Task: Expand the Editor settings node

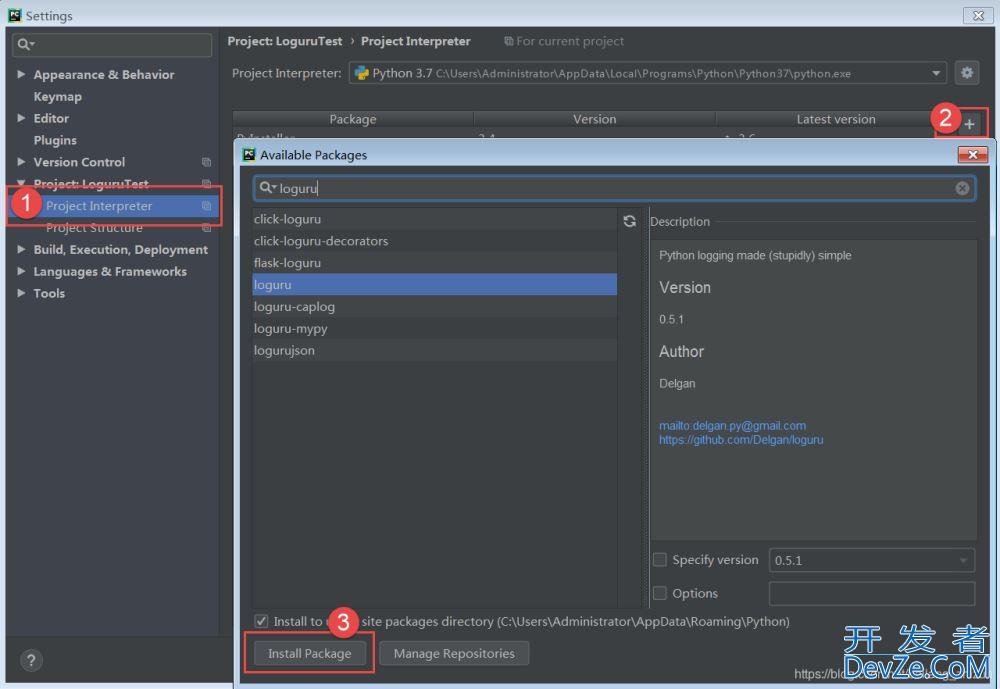Action: [x=21, y=118]
